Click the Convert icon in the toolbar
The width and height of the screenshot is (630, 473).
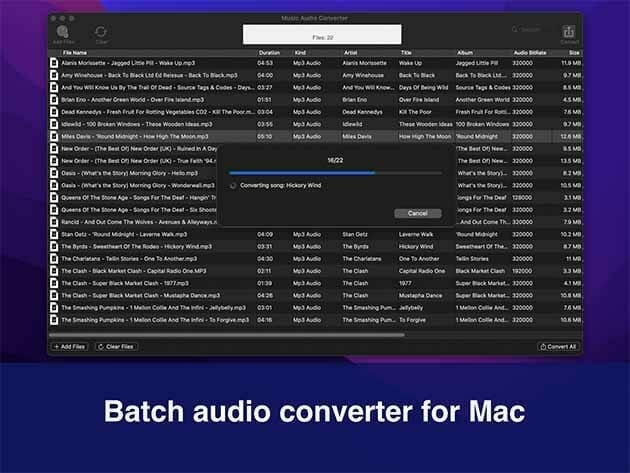568,32
